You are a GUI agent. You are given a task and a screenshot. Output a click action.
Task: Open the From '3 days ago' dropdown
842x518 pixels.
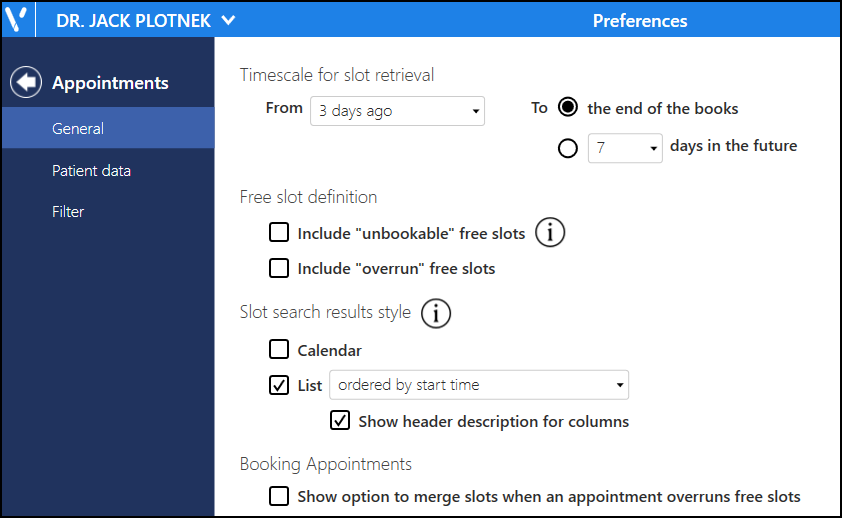[x=397, y=111]
